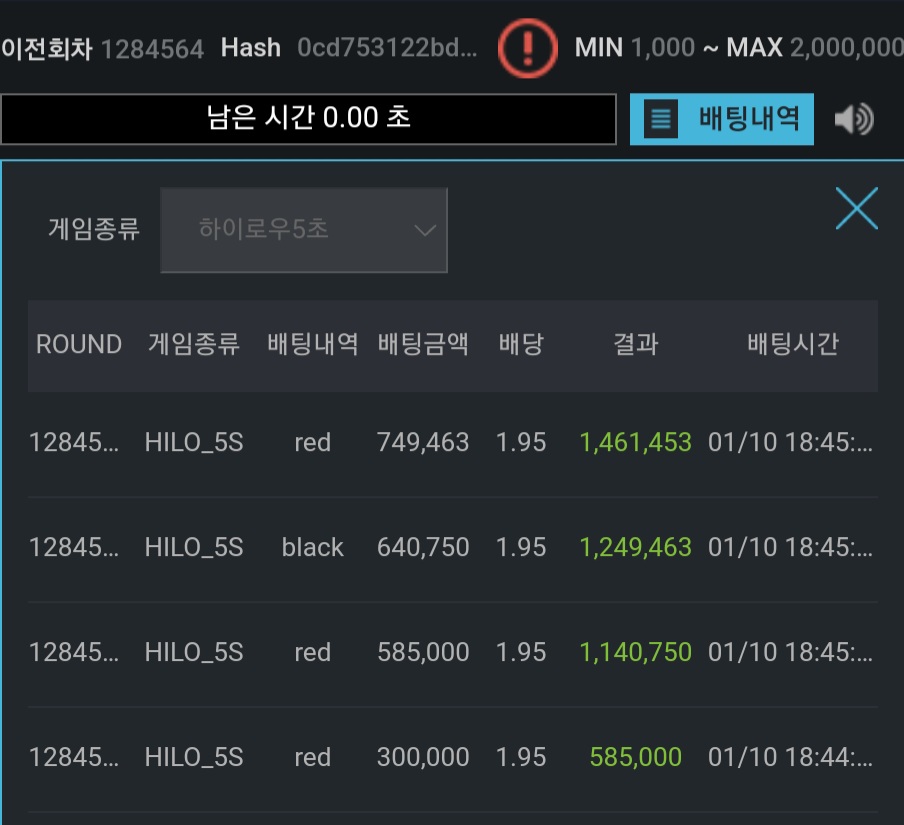This screenshot has height=825, width=904.
Task: Click the 결과 column header
Action: point(635,344)
